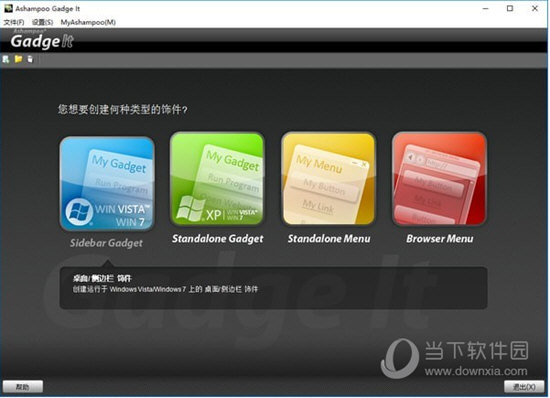The image size is (550, 398).
Task: Click the Sidebar Gadget label text
Action: point(106,243)
